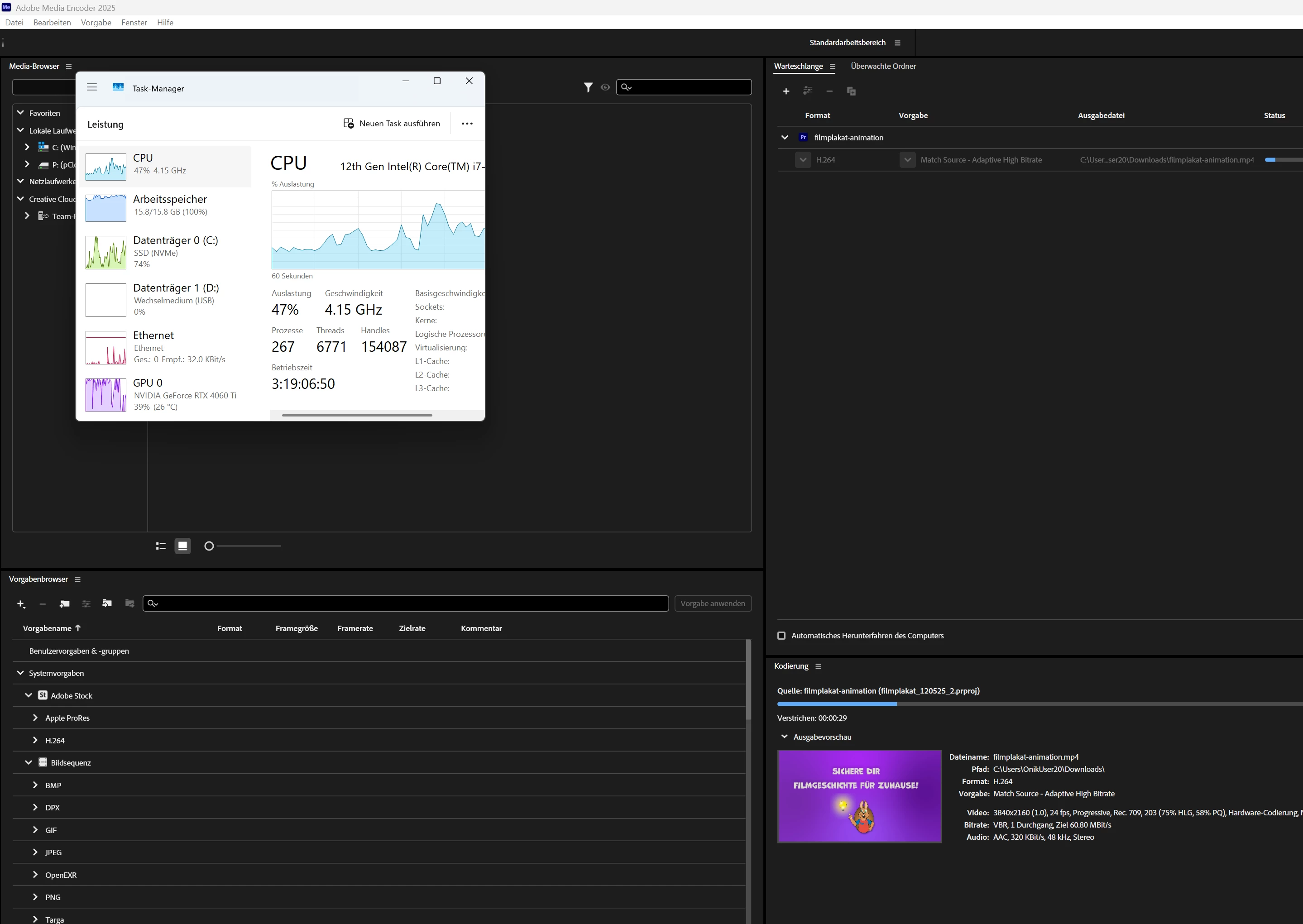Switch Media-Browser to thumbnail view icon

point(182,546)
